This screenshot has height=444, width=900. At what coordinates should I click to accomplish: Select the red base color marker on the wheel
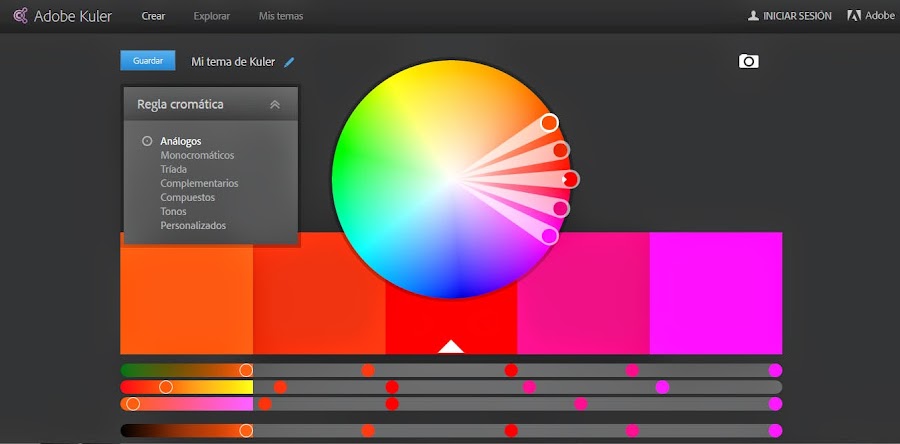pyautogui.click(x=570, y=180)
